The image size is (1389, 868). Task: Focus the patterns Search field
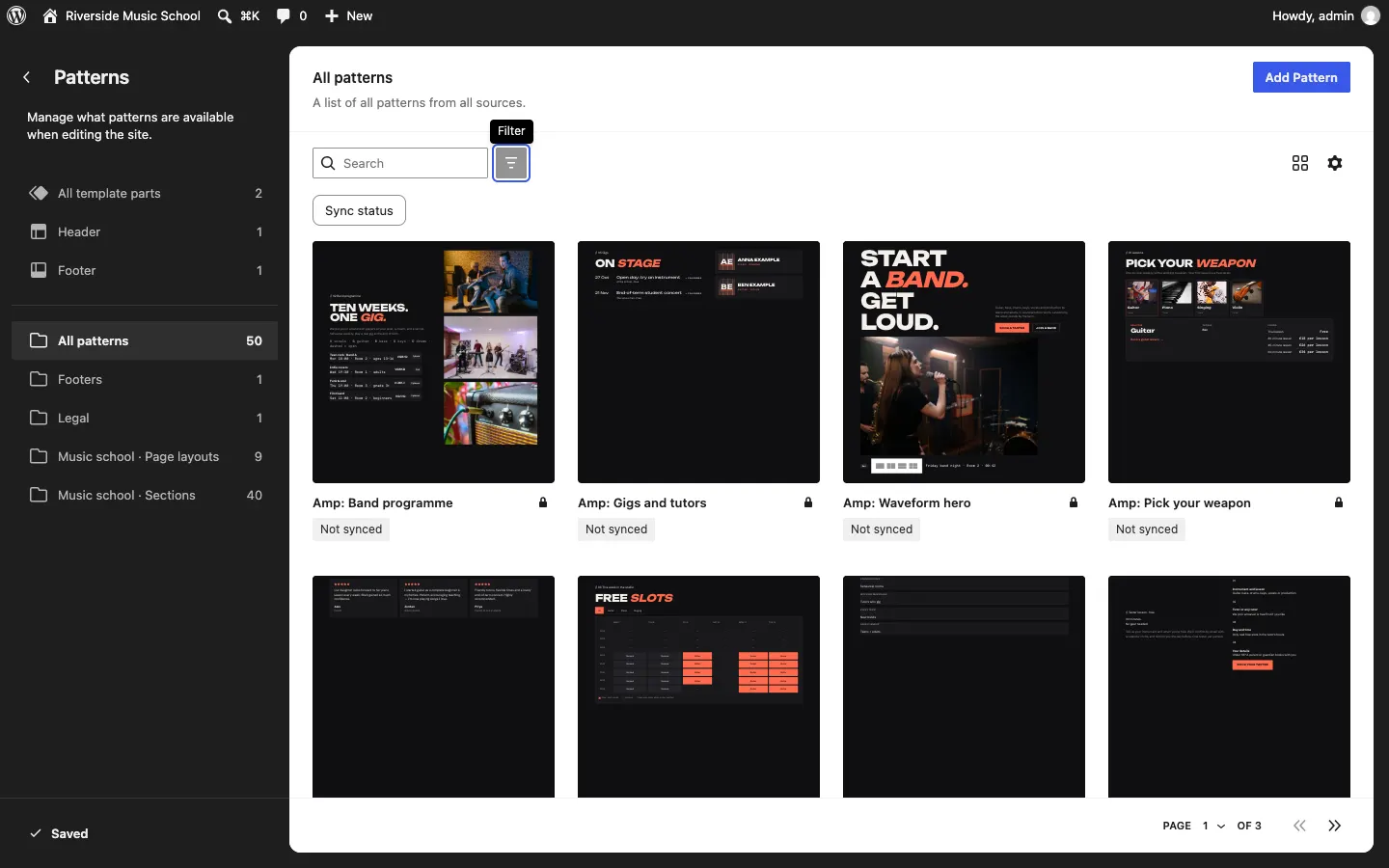[400, 163]
